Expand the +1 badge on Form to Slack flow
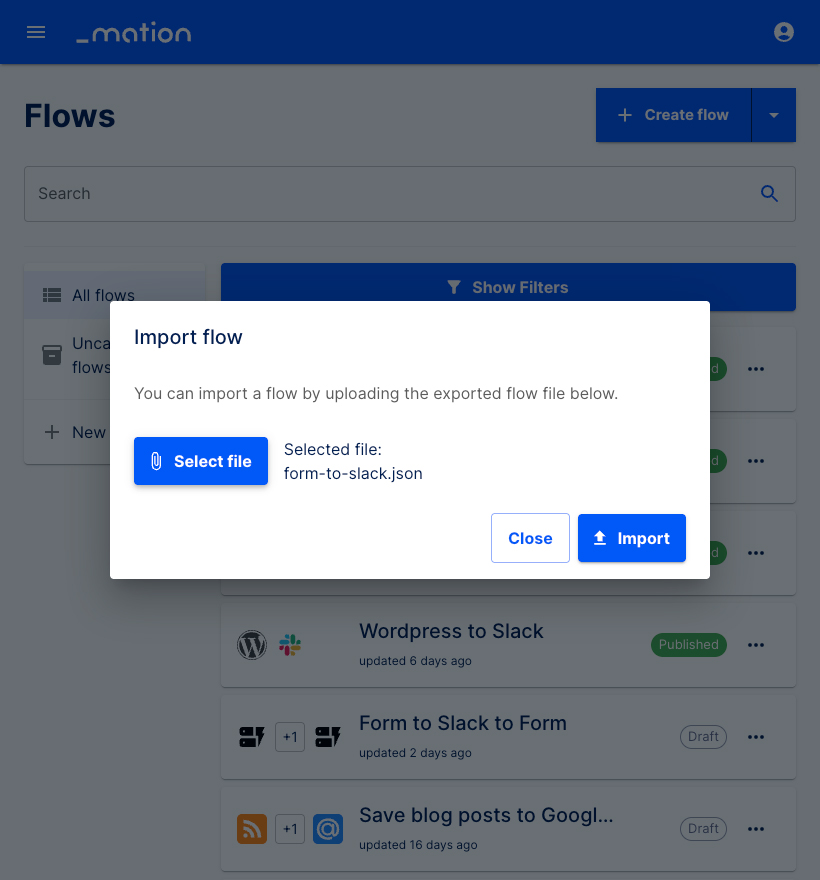This screenshot has width=820, height=880. click(290, 737)
